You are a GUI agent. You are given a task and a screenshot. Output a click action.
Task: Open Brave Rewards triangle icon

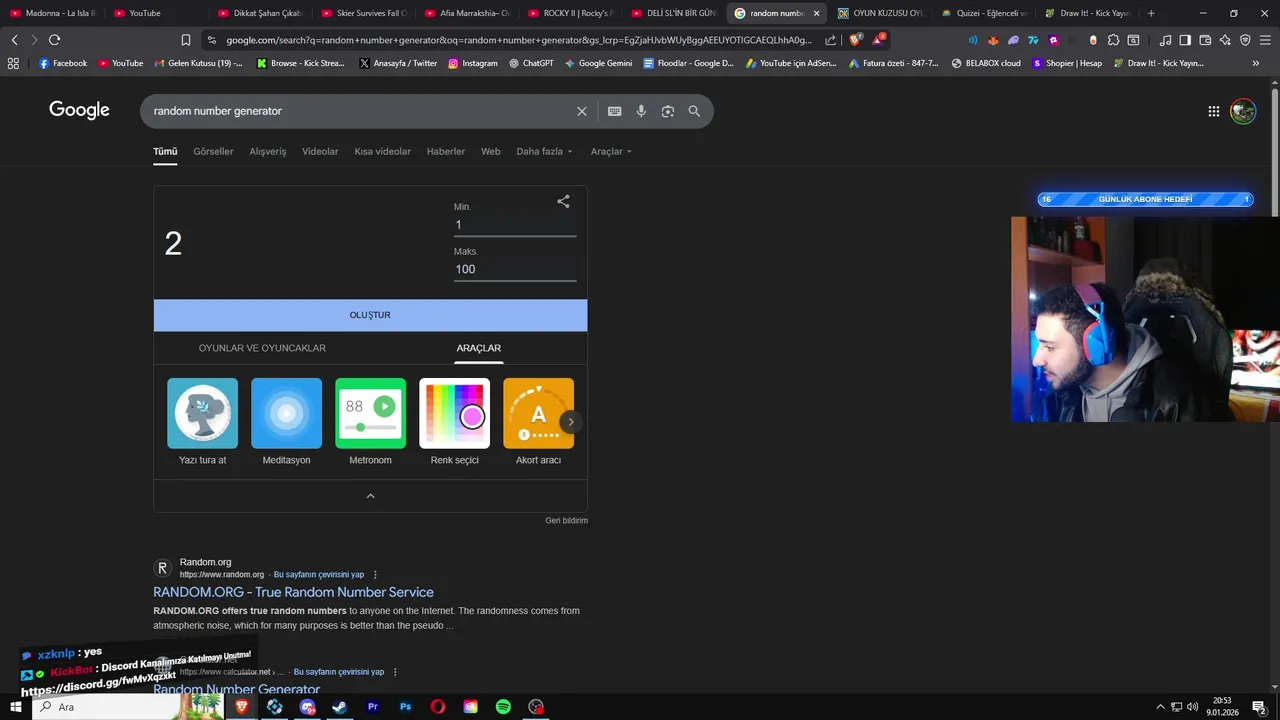(879, 40)
